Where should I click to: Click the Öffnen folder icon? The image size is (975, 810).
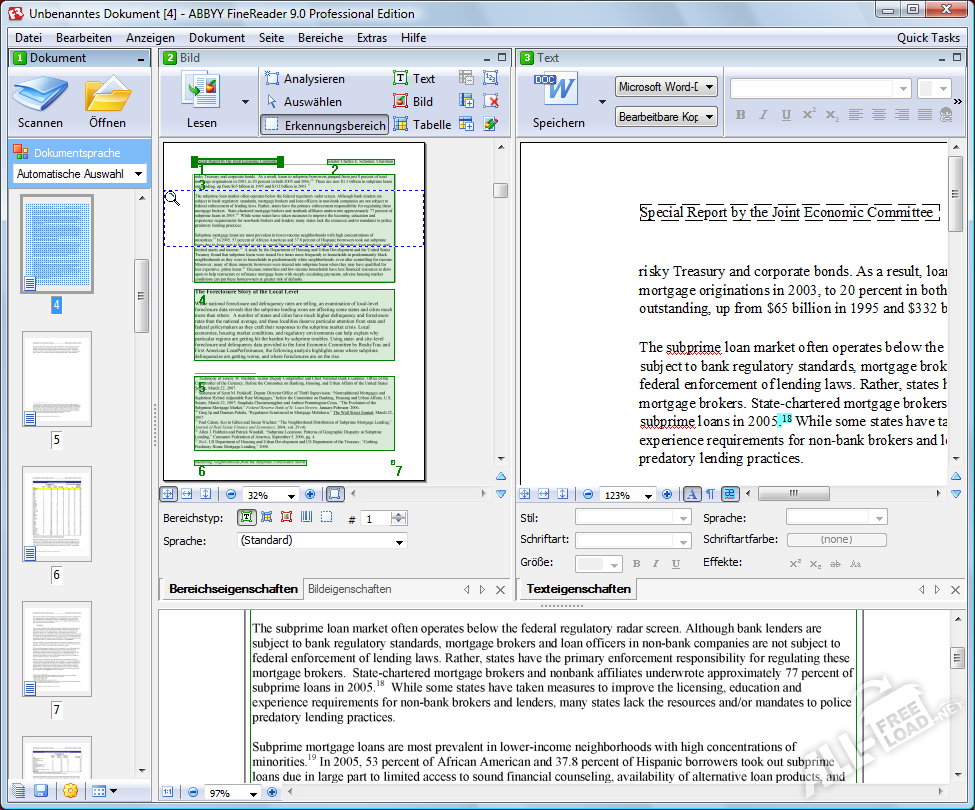[x=107, y=96]
